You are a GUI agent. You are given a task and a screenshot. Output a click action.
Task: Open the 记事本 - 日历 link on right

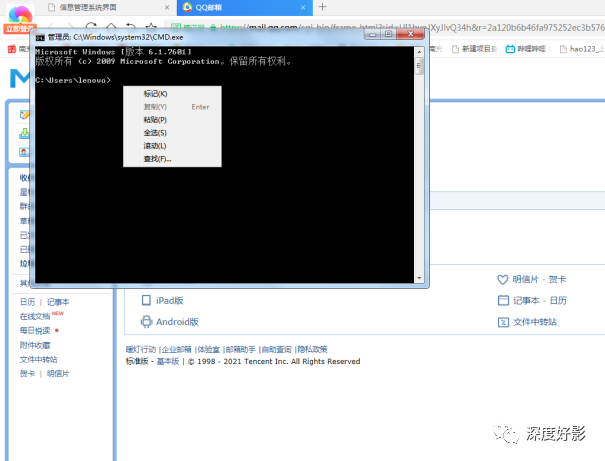point(540,301)
